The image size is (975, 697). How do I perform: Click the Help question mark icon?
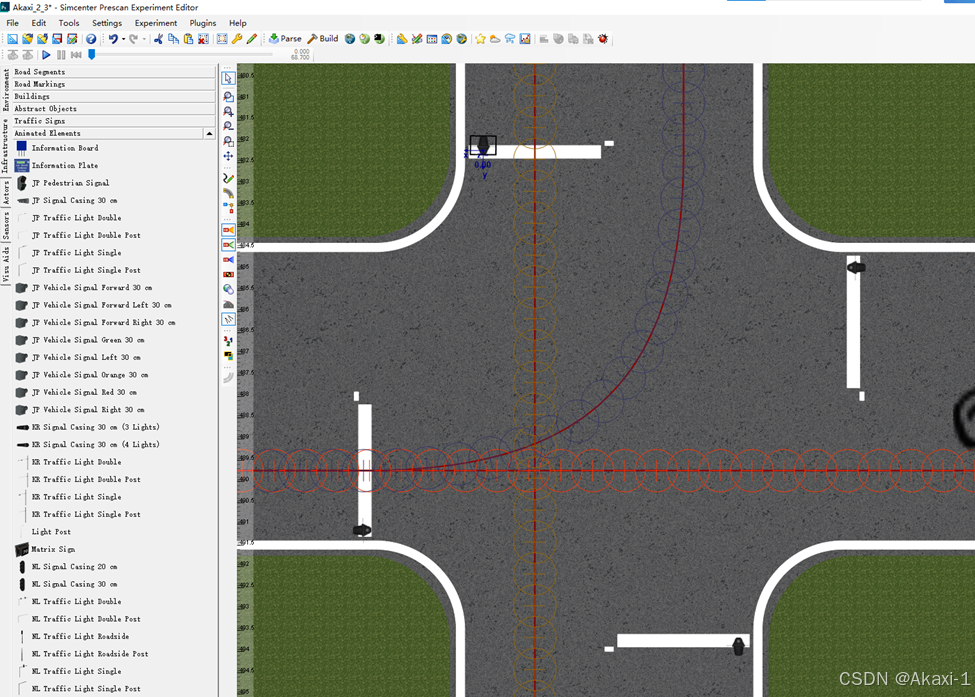click(x=91, y=39)
